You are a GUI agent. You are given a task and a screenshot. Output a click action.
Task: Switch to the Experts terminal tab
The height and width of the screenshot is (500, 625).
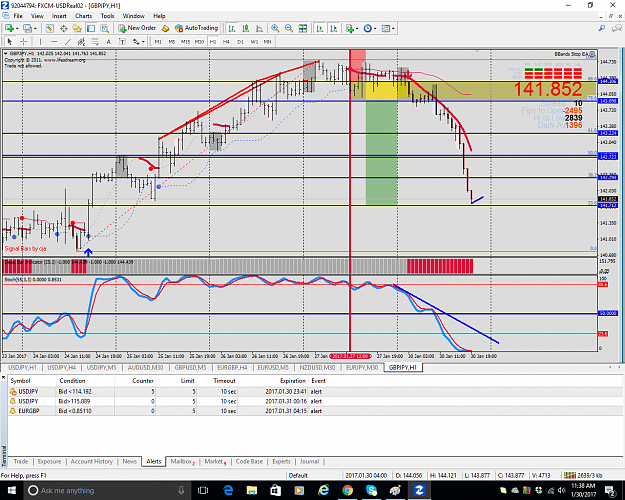(x=281, y=461)
